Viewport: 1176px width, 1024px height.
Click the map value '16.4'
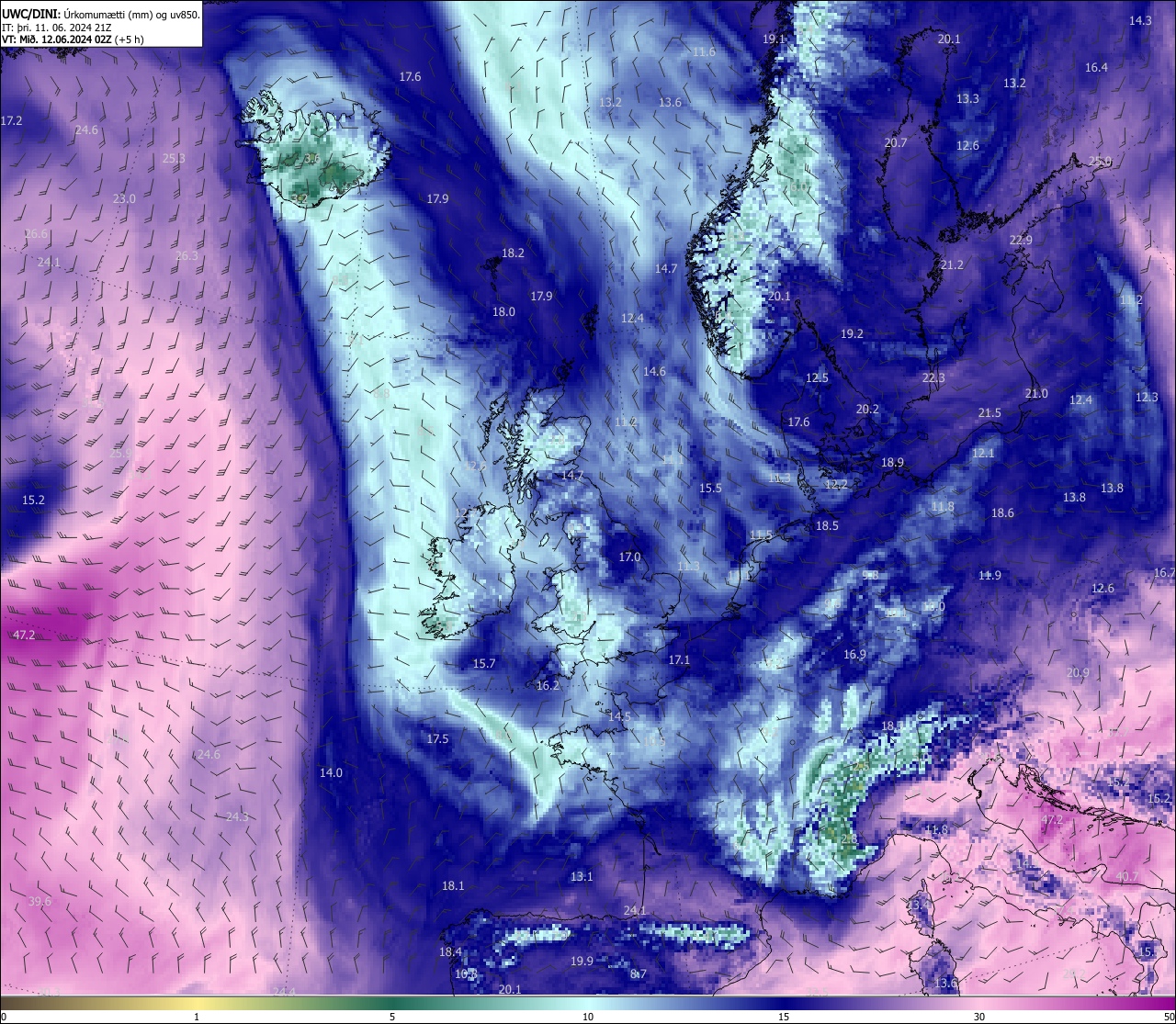[1096, 67]
